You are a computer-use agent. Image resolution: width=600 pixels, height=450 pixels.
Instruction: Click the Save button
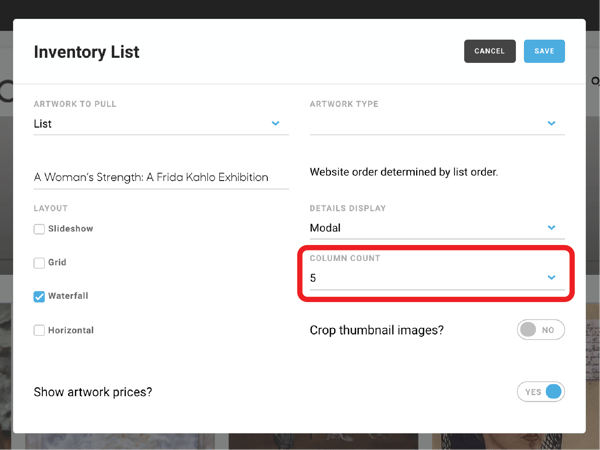[x=544, y=51]
